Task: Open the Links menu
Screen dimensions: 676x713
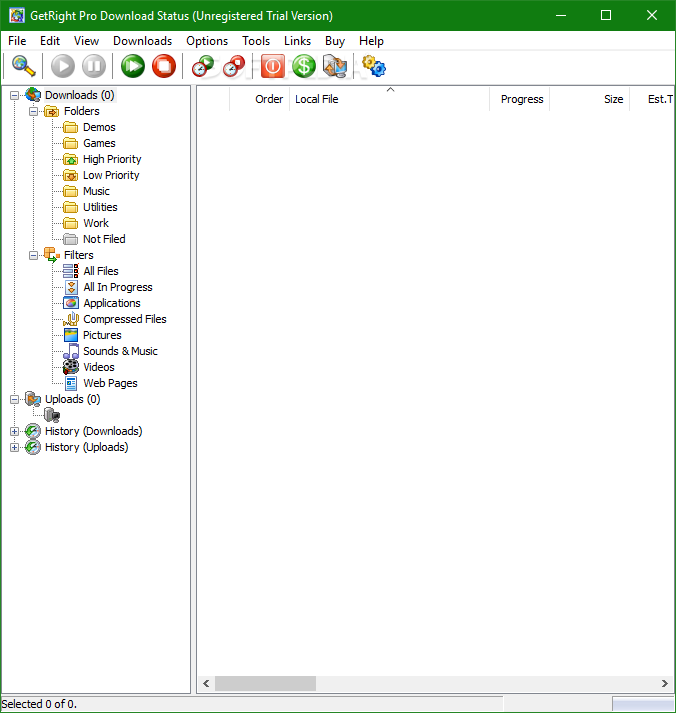Action: click(x=297, y=41)
